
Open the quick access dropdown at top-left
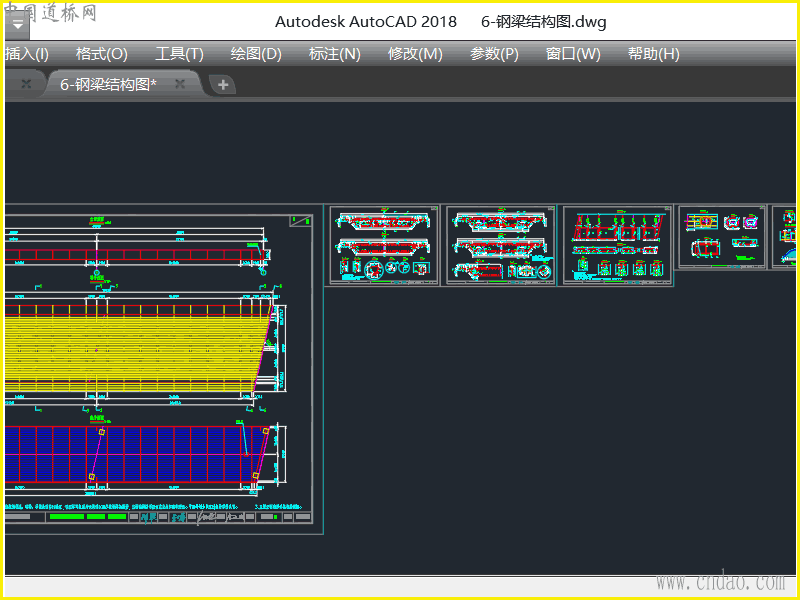(18, 23)
